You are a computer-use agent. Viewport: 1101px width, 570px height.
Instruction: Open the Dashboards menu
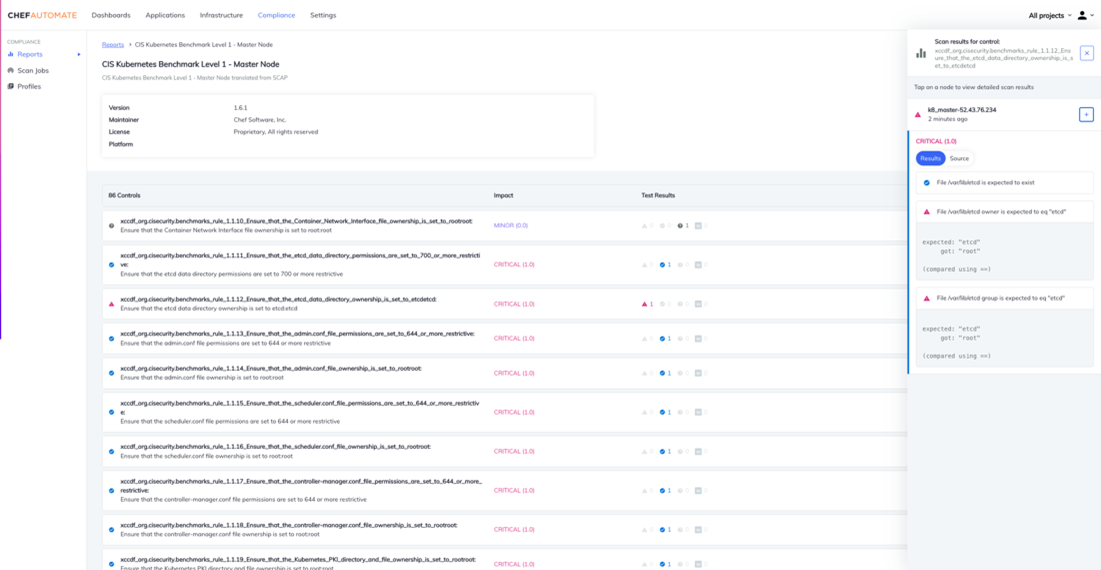coord(111,16)
